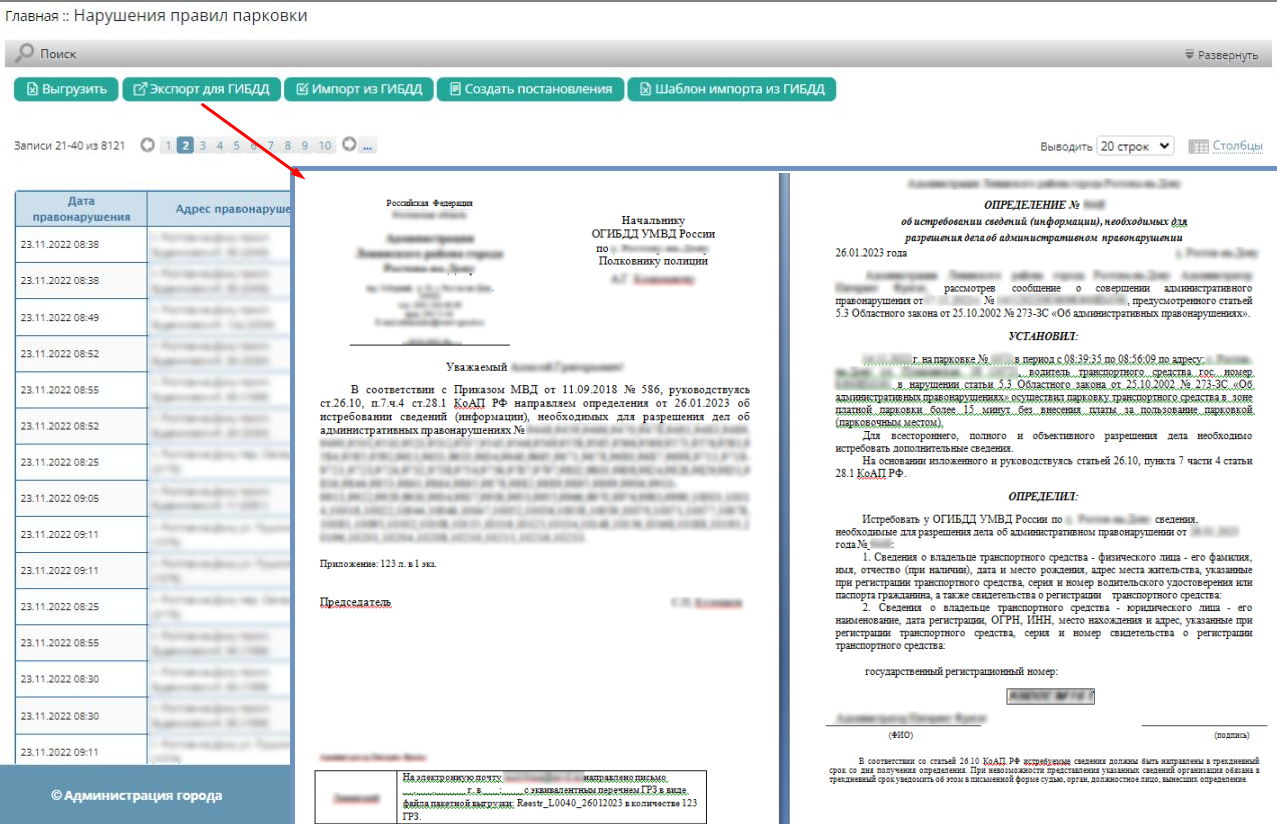Download Шаблон импорта из ГИБДД
1277x824 pixels.
(x=731, y=89)
